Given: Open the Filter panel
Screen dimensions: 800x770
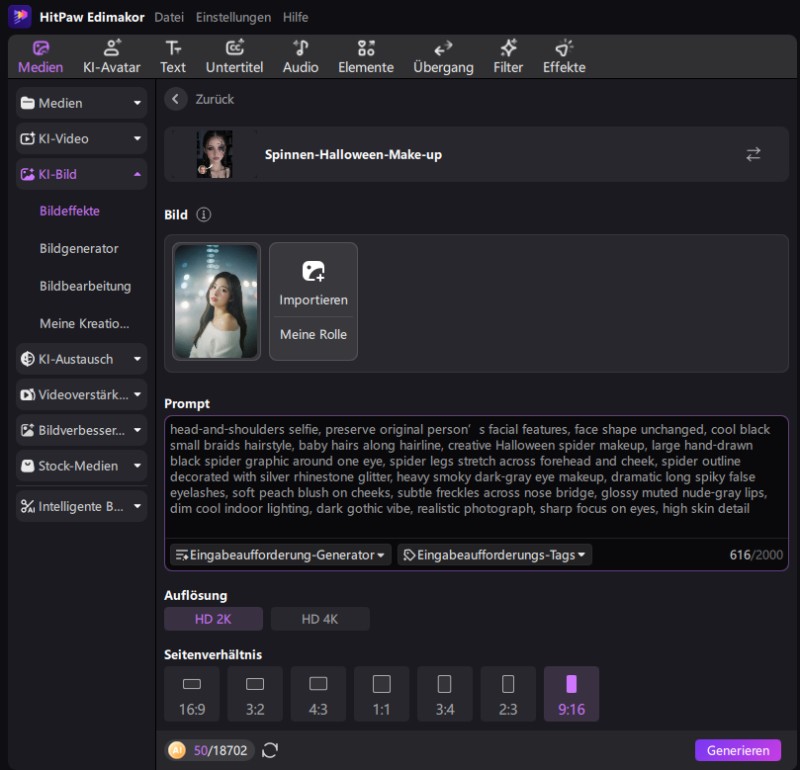Looking at the screenshot, I should [x=508, y=57].
